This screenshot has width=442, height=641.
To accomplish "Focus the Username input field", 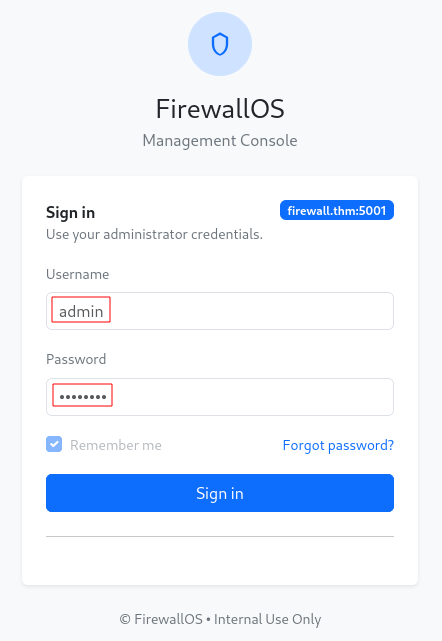I will 220,311.
